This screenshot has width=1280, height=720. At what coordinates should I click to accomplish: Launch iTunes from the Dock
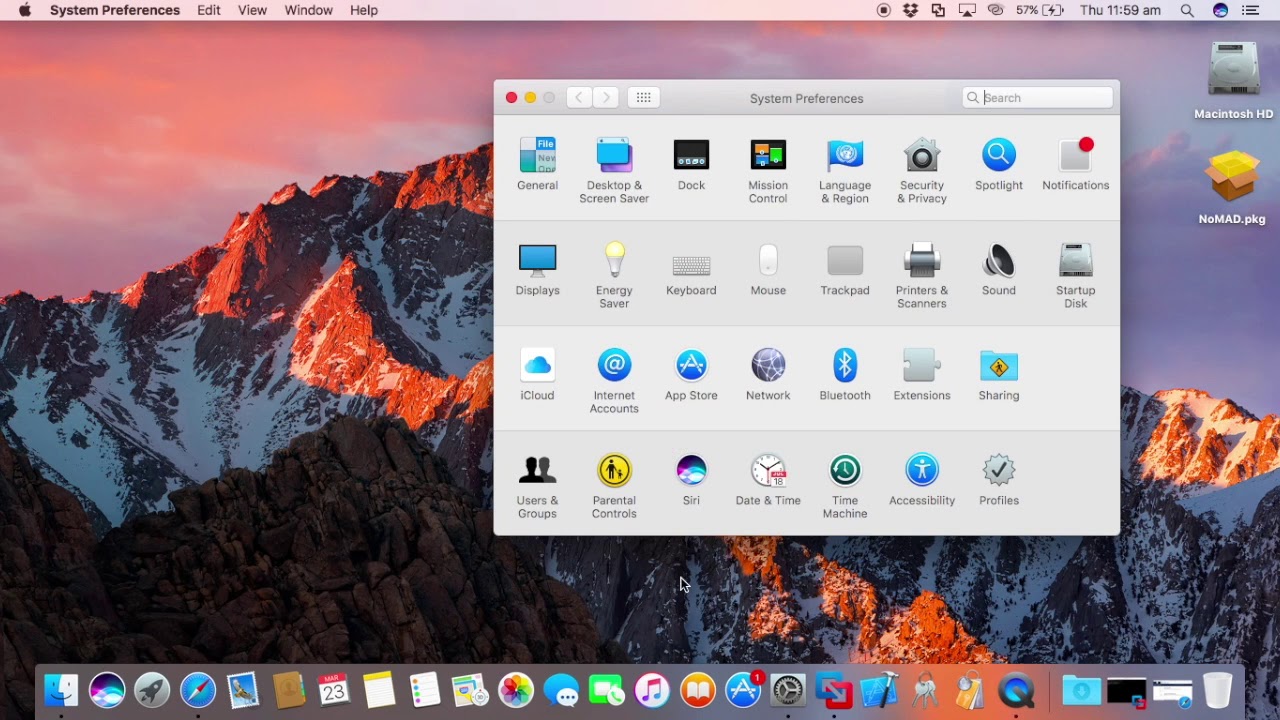click(x=652, y=690)
